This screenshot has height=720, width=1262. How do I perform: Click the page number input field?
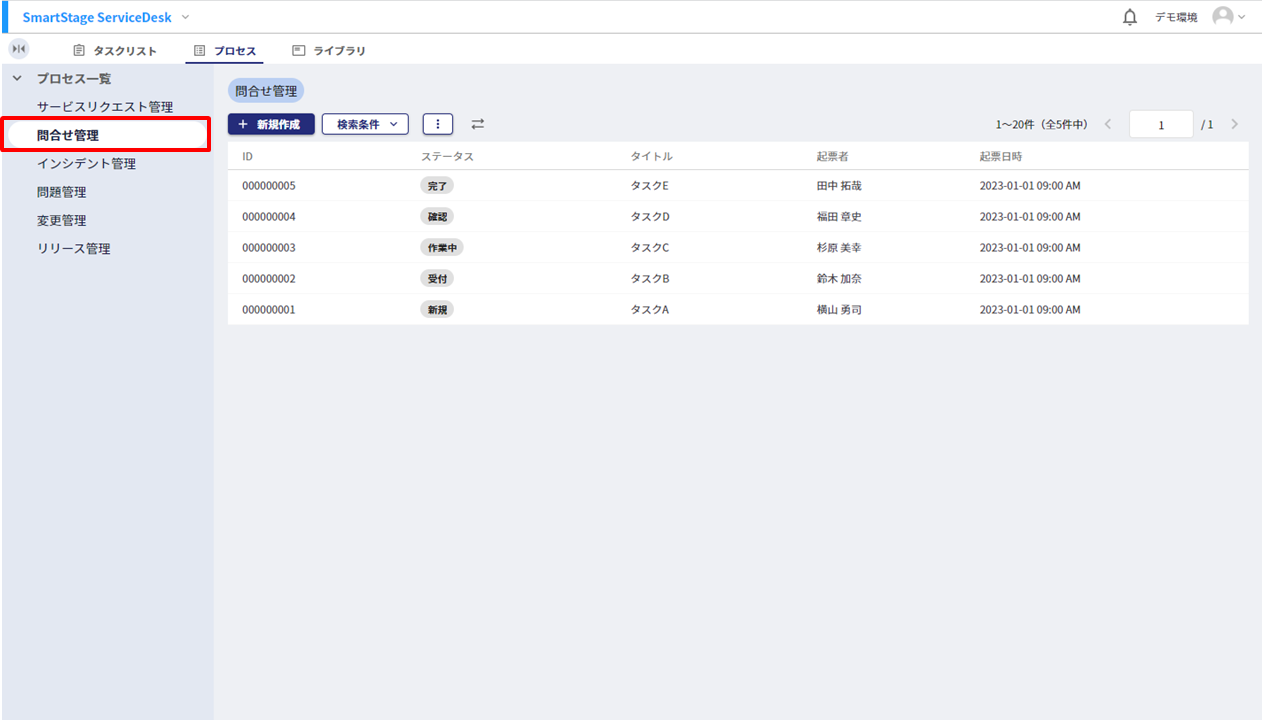1160,124
